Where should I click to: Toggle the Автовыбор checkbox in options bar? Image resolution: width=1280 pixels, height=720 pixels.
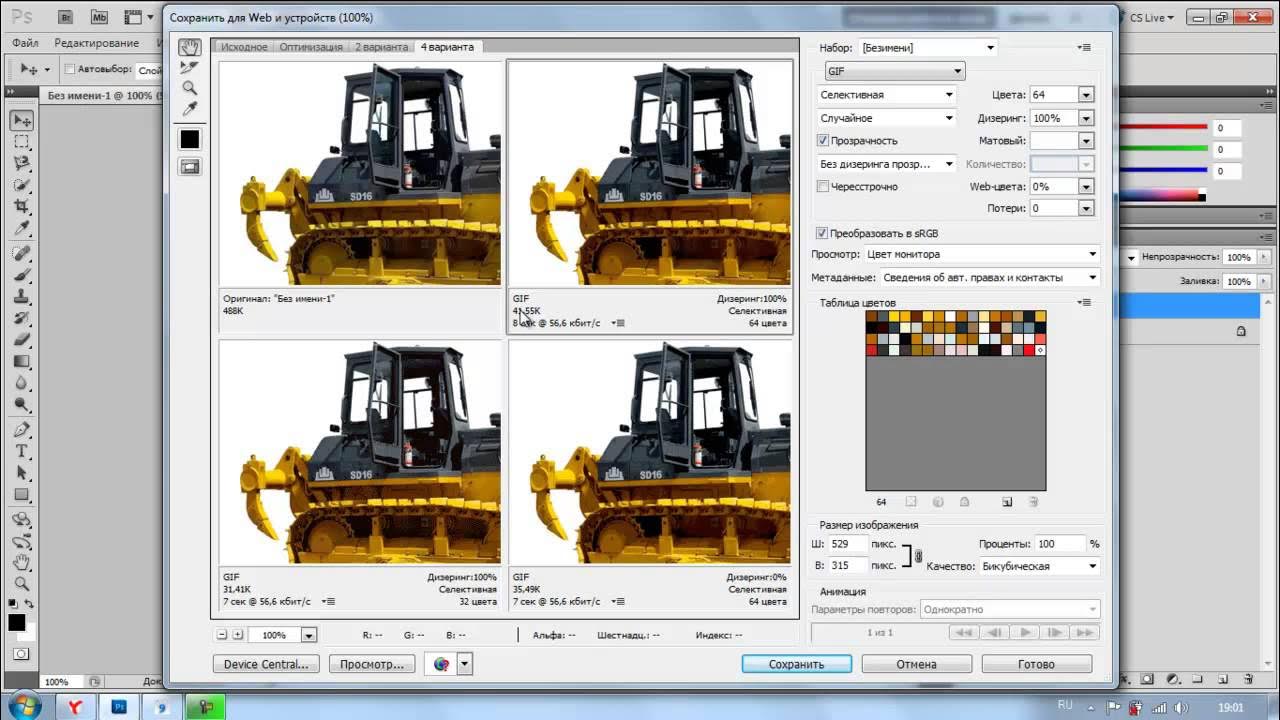coord(70,70)
